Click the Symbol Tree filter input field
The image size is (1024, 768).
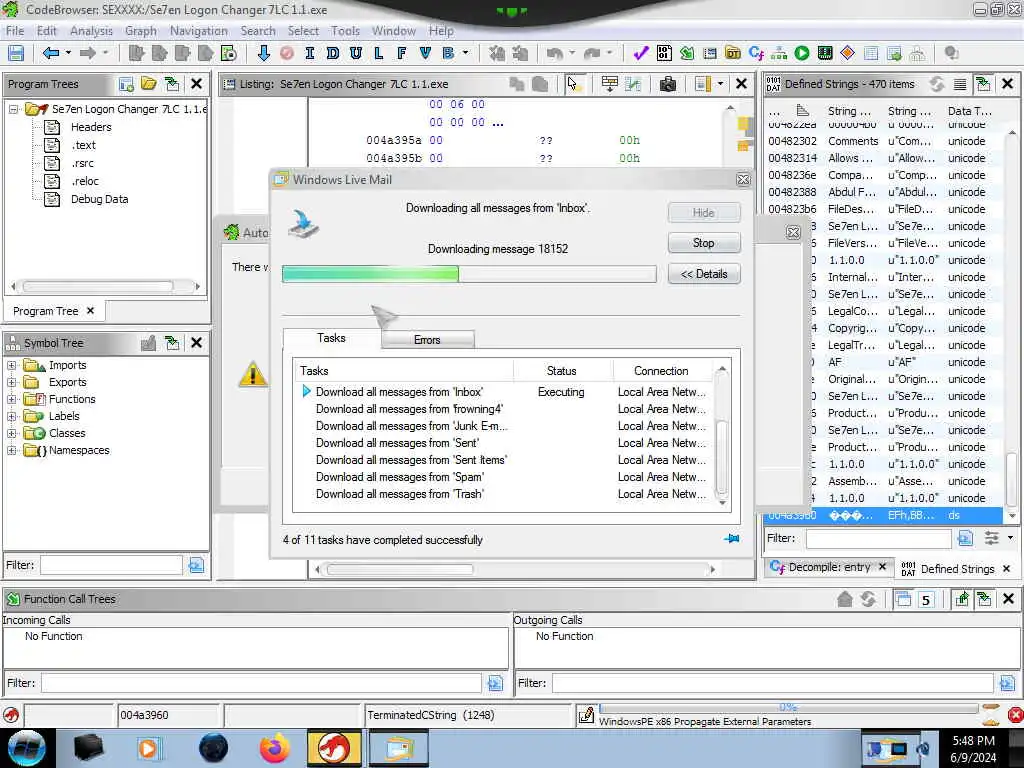coord(111,566)
